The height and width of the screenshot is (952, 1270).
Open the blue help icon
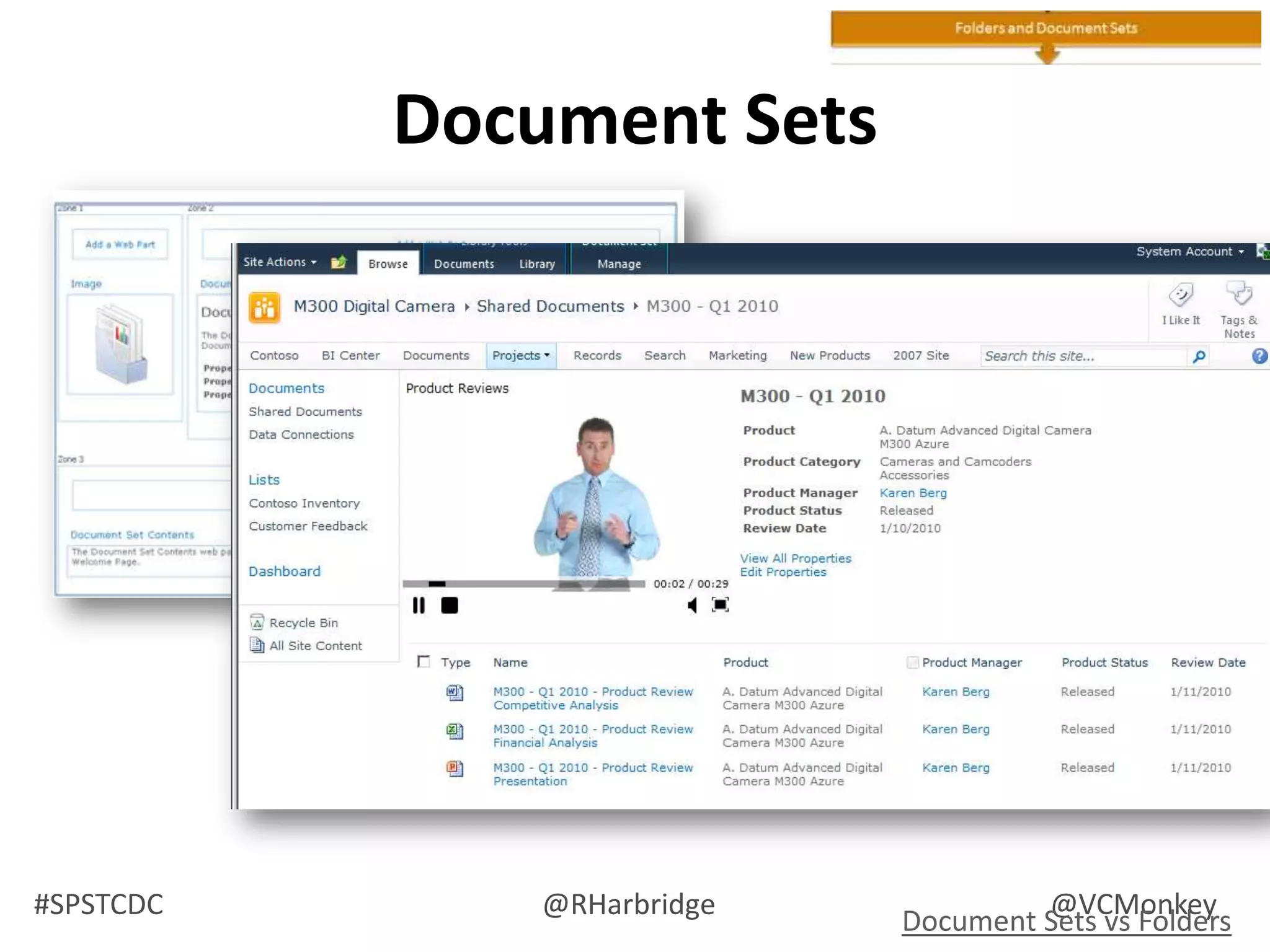(1259, 356)
